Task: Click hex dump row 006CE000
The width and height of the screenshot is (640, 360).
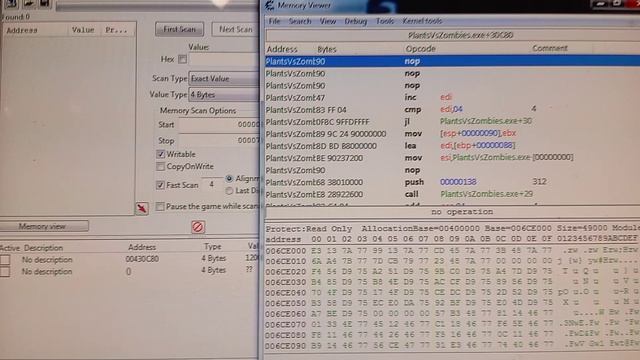Action: tap(452, 251)
